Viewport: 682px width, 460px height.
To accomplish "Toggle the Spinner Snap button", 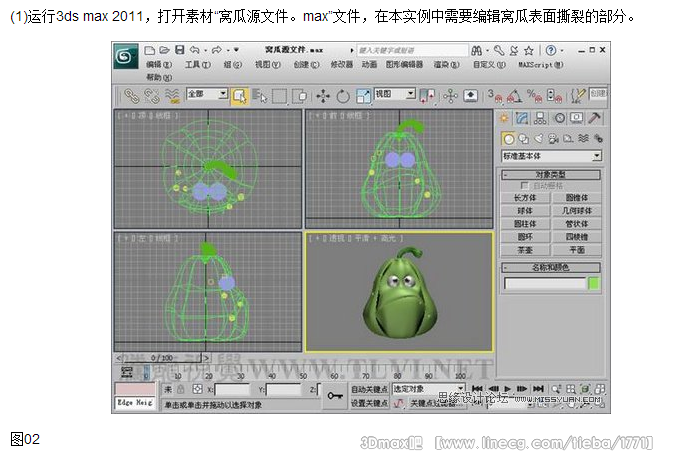I will coord(554,96).
